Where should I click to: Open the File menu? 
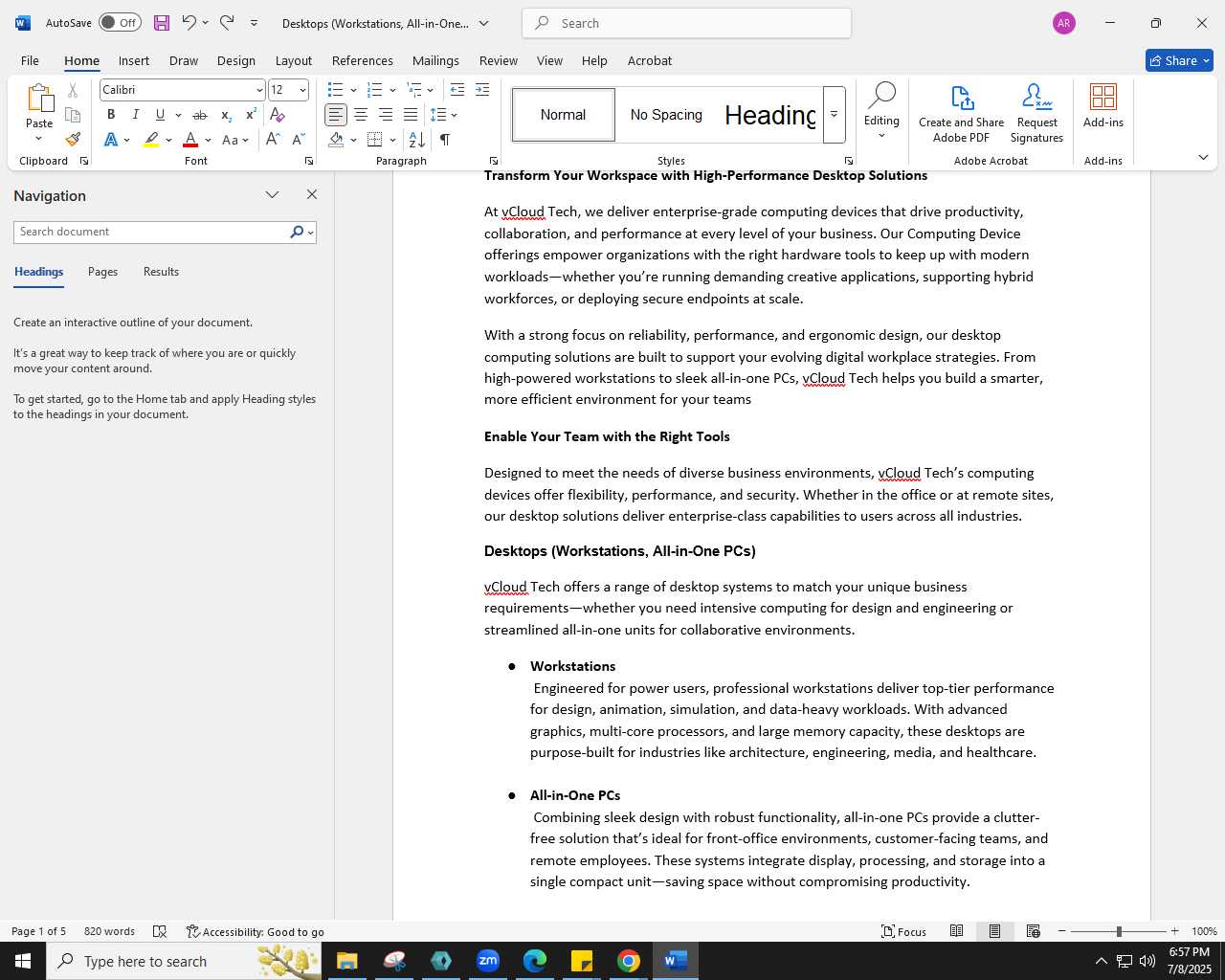click(x=30, y=60)
